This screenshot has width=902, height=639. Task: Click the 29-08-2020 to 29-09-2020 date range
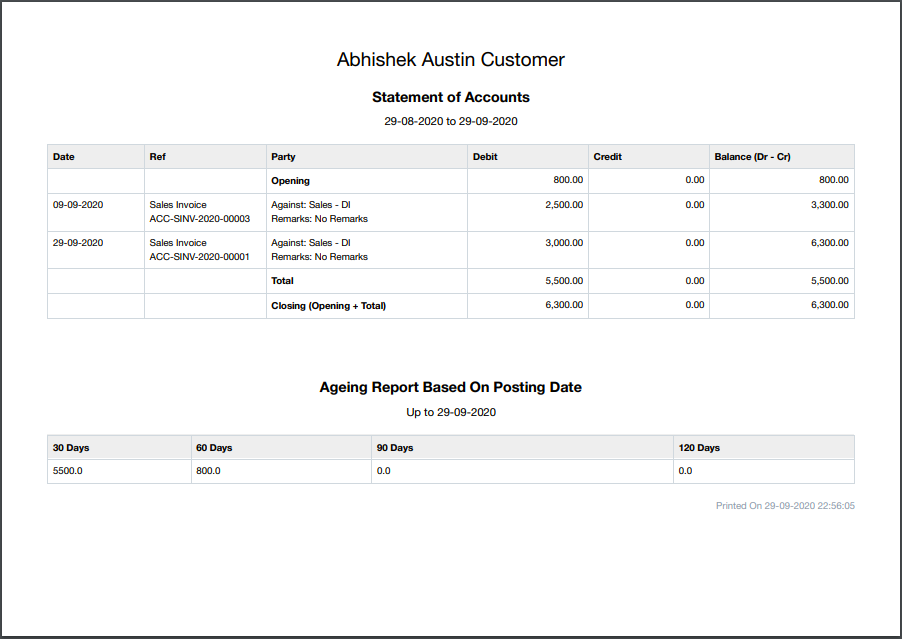click(x=450, y=121)
